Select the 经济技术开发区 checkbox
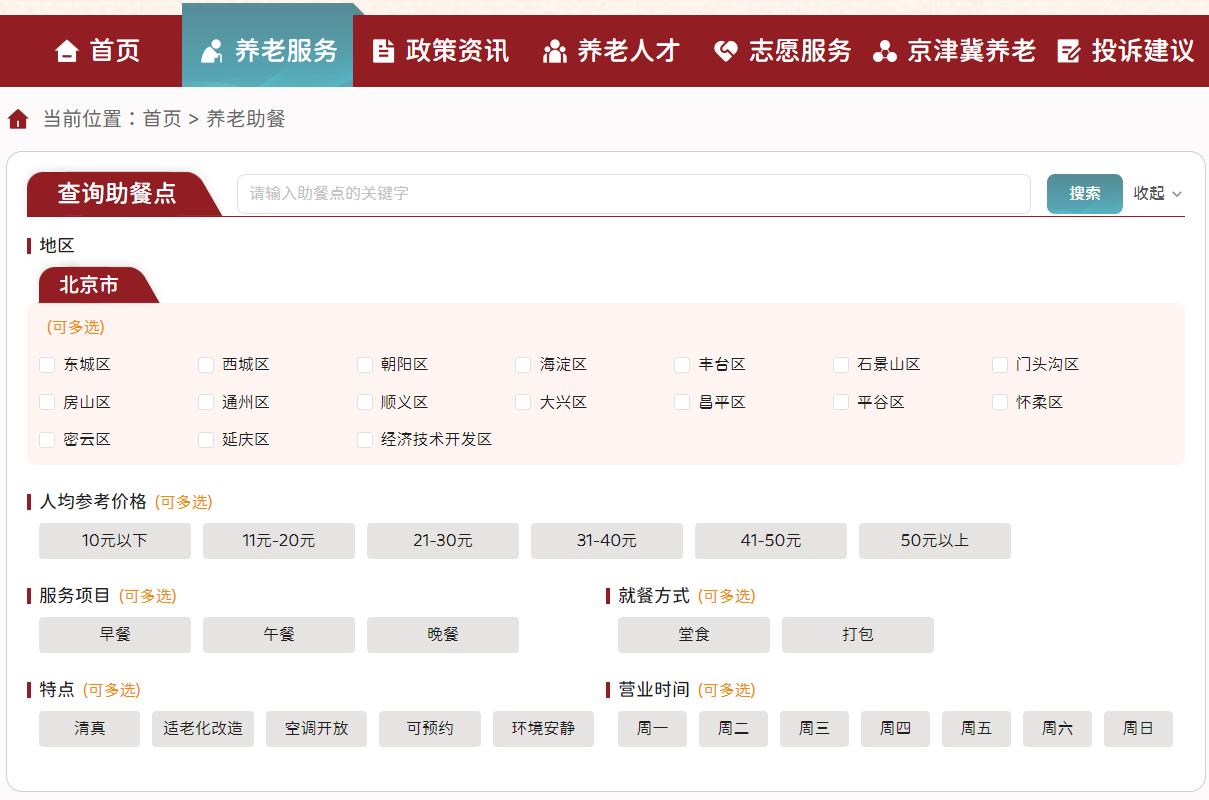Image resolution: width=1209 pixels, height=800 pixels. (364, 439)
